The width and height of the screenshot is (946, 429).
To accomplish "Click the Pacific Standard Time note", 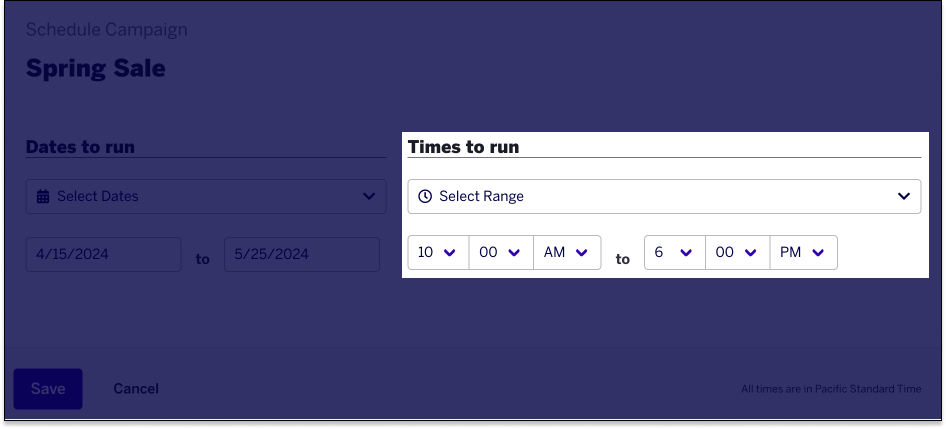I will [831, 389].
